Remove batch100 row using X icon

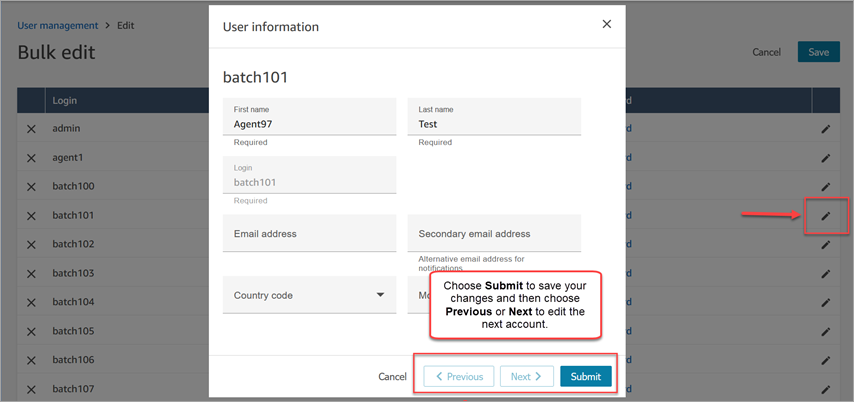31,187
